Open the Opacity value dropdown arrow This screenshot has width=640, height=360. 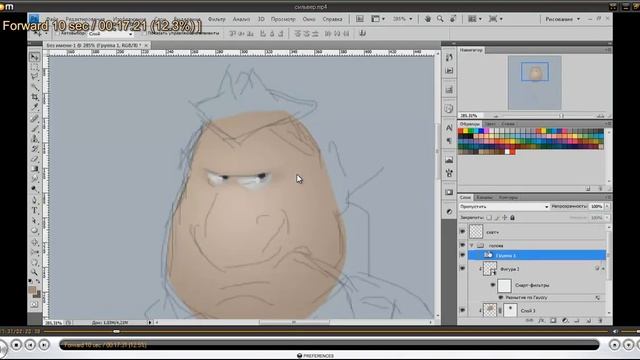click(607, 207)
